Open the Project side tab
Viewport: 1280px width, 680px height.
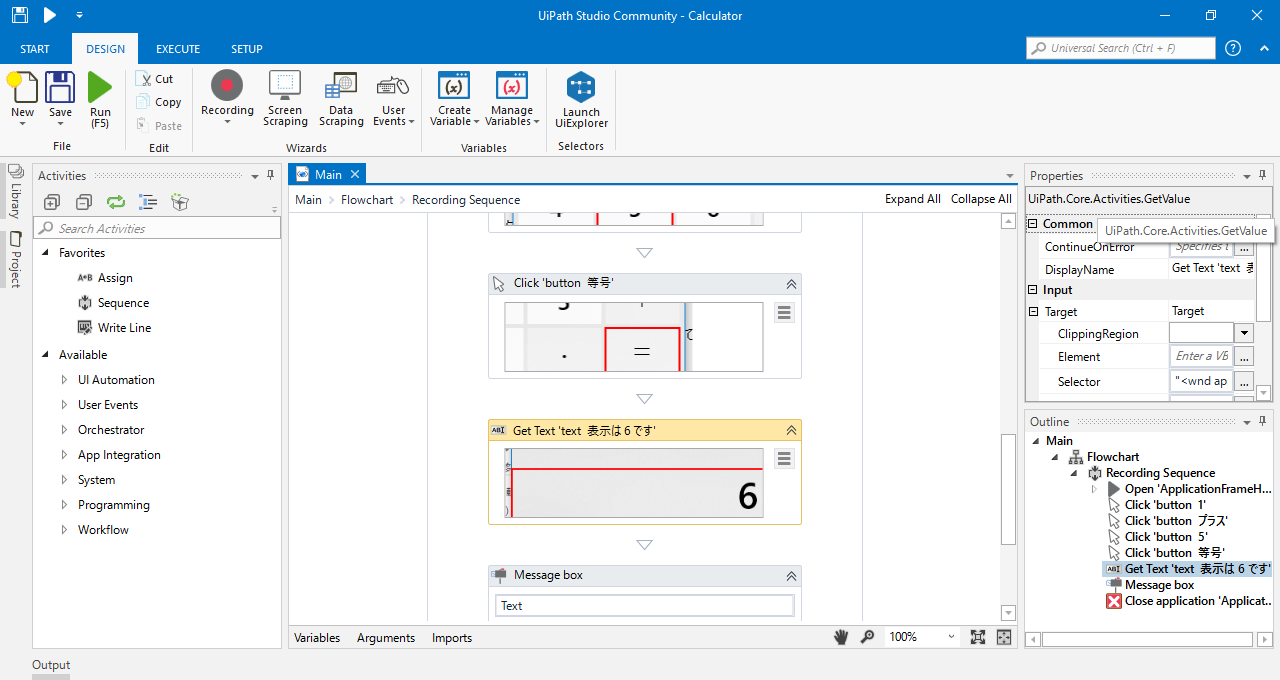15,260
